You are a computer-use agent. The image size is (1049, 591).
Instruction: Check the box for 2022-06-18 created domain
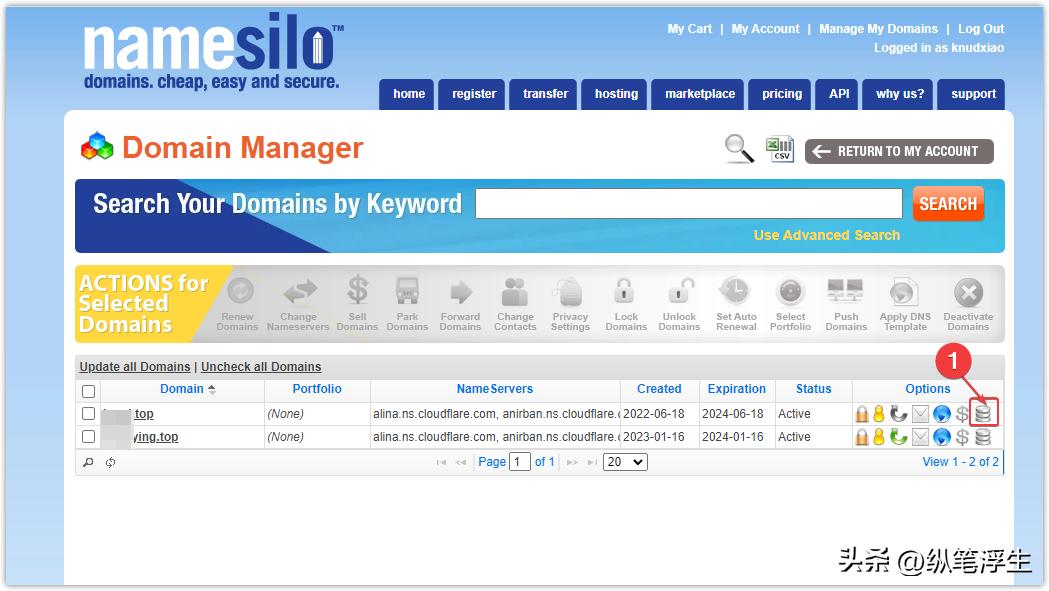coord(88,414)
